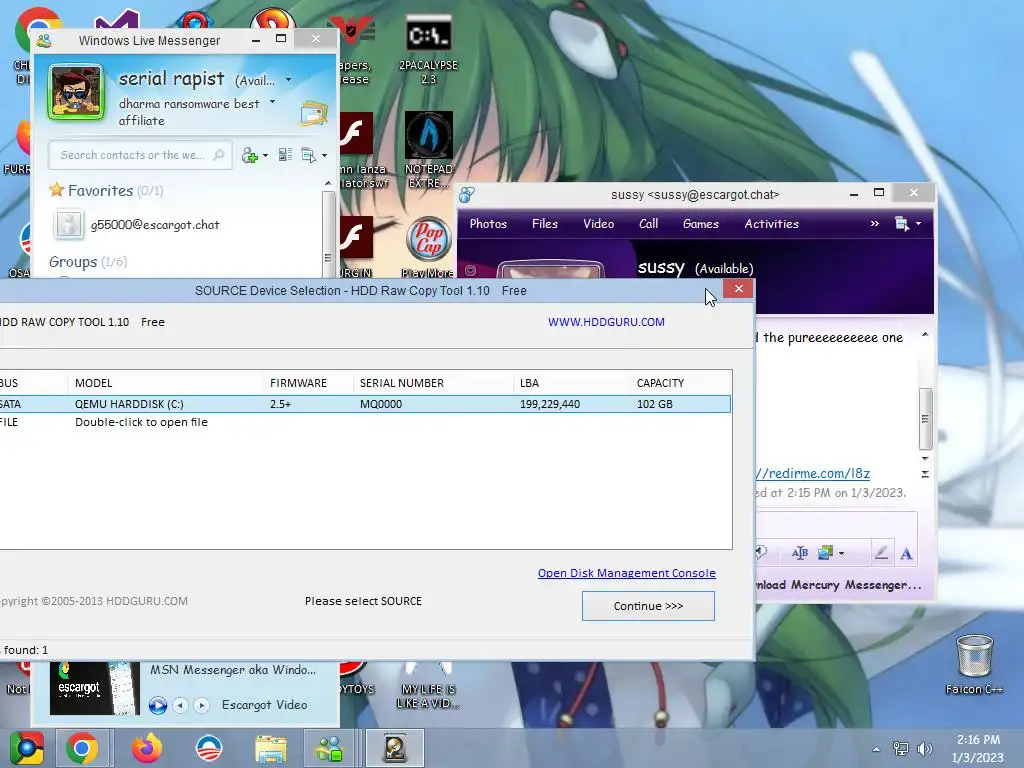The height and width of the screenshot is (768, 1024).
Task: Open Call menu in sussy chat
Action: click(648, 223)
